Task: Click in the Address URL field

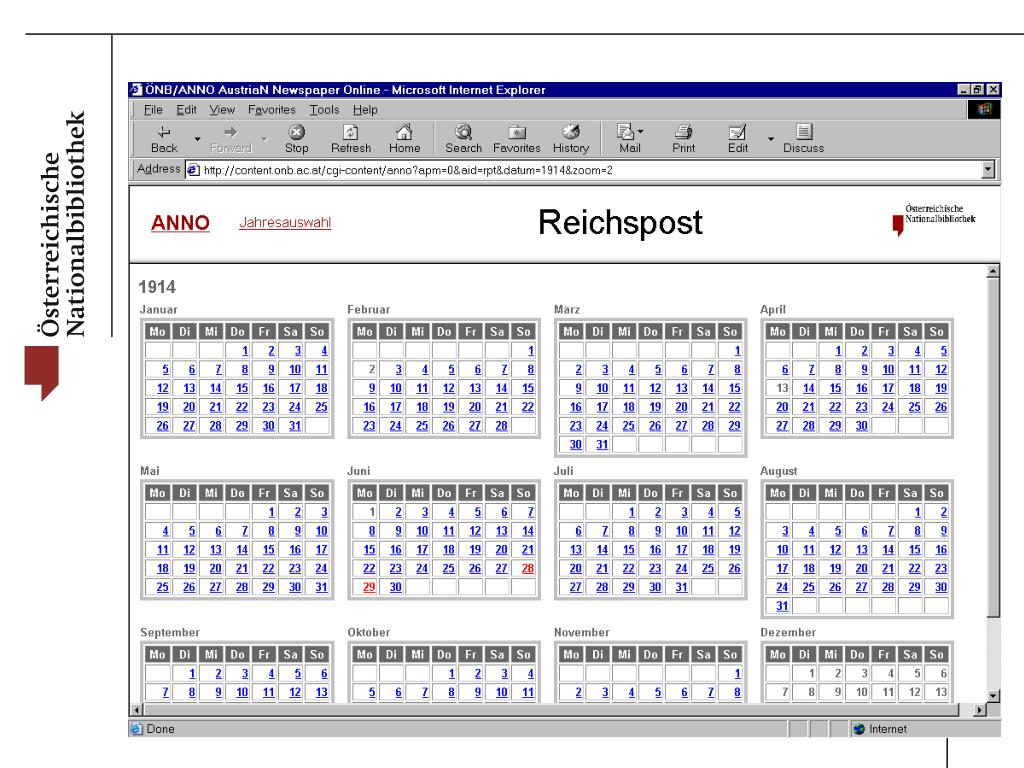Action: click(588, 170)
